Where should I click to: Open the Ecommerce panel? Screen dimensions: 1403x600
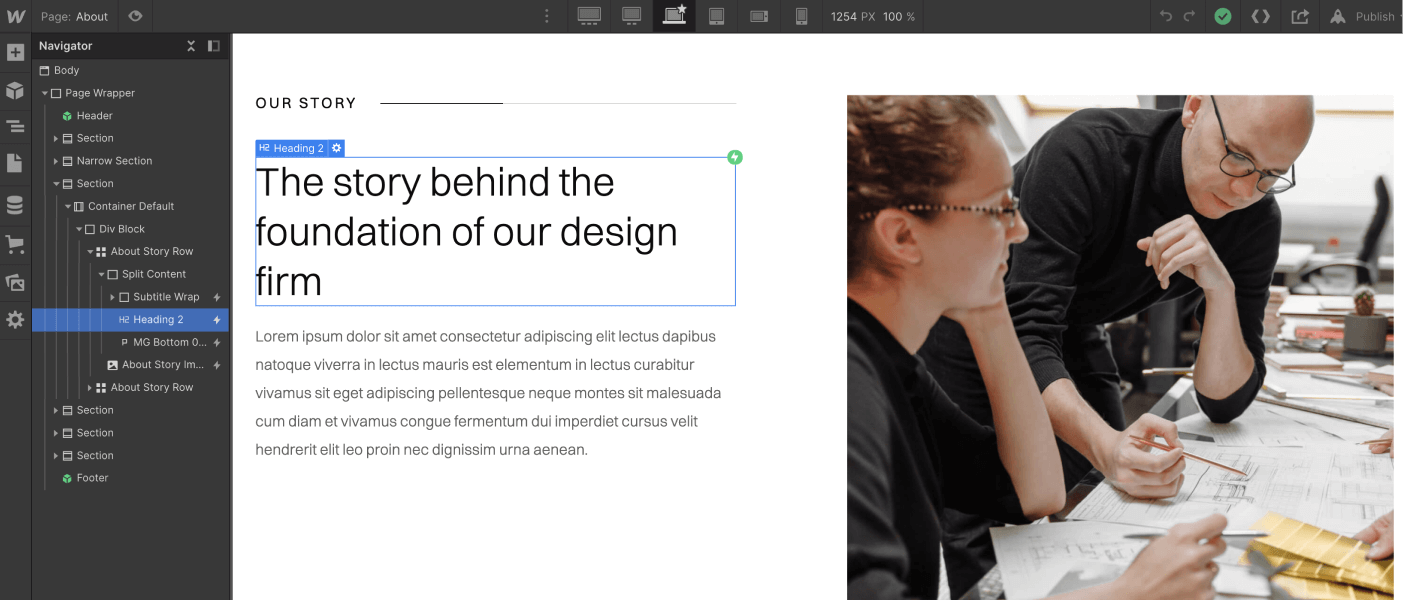click(15, 244)
